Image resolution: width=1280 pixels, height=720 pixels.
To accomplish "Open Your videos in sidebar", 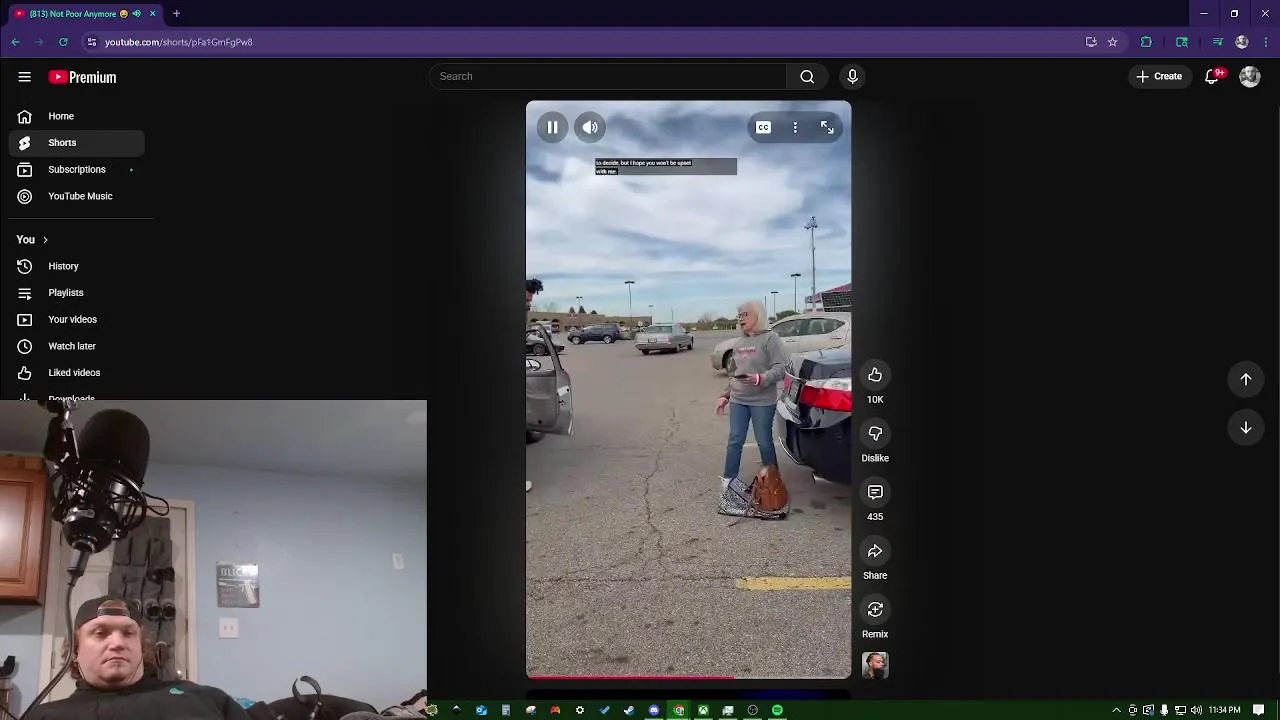I will (76, 319).
